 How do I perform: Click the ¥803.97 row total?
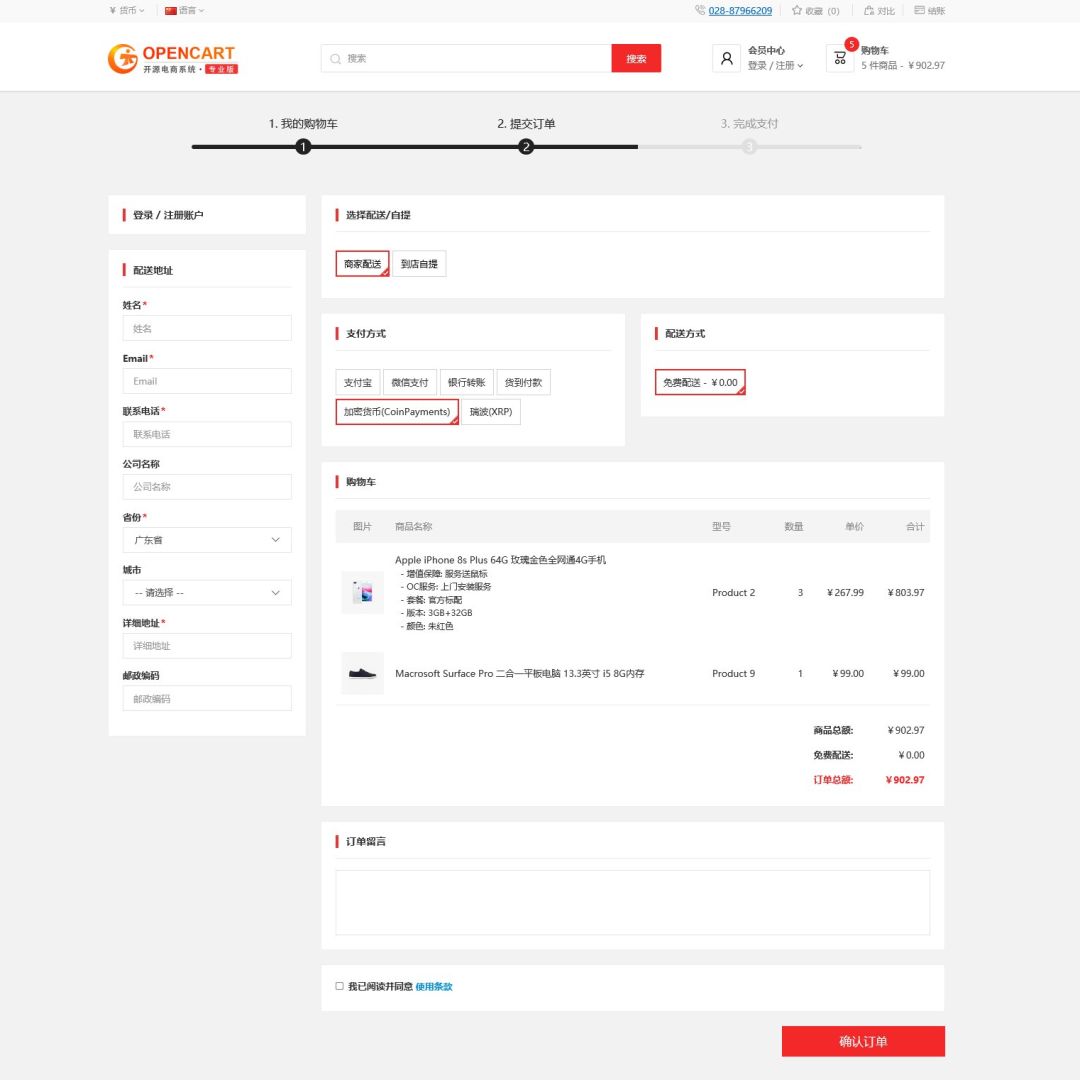point(906,592)
